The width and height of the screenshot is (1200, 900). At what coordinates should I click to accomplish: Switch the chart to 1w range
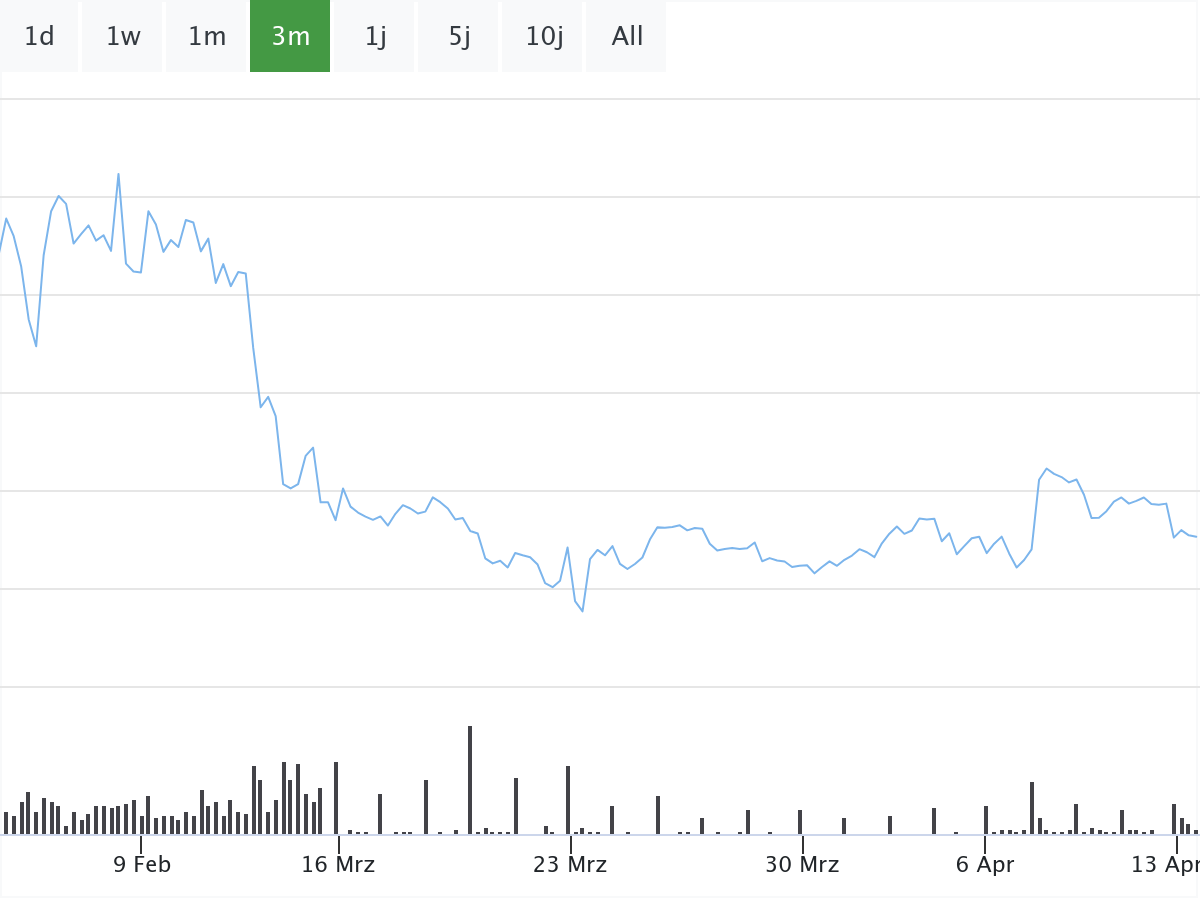click(123, 37)
